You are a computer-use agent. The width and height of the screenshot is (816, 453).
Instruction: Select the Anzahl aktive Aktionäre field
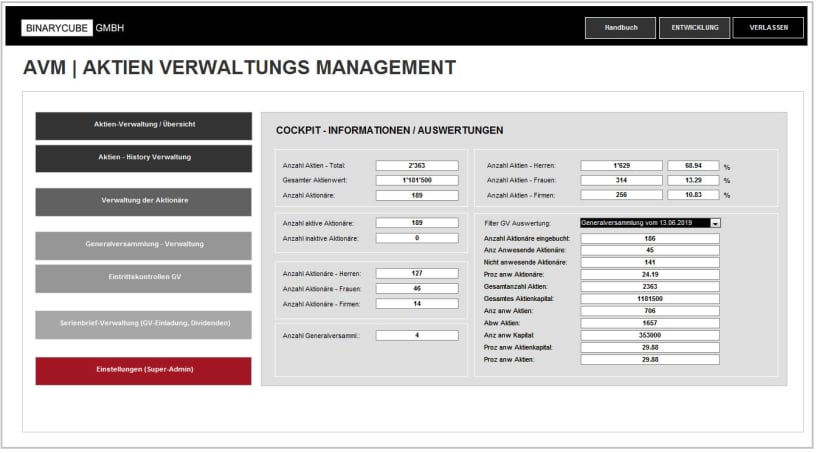416,223
